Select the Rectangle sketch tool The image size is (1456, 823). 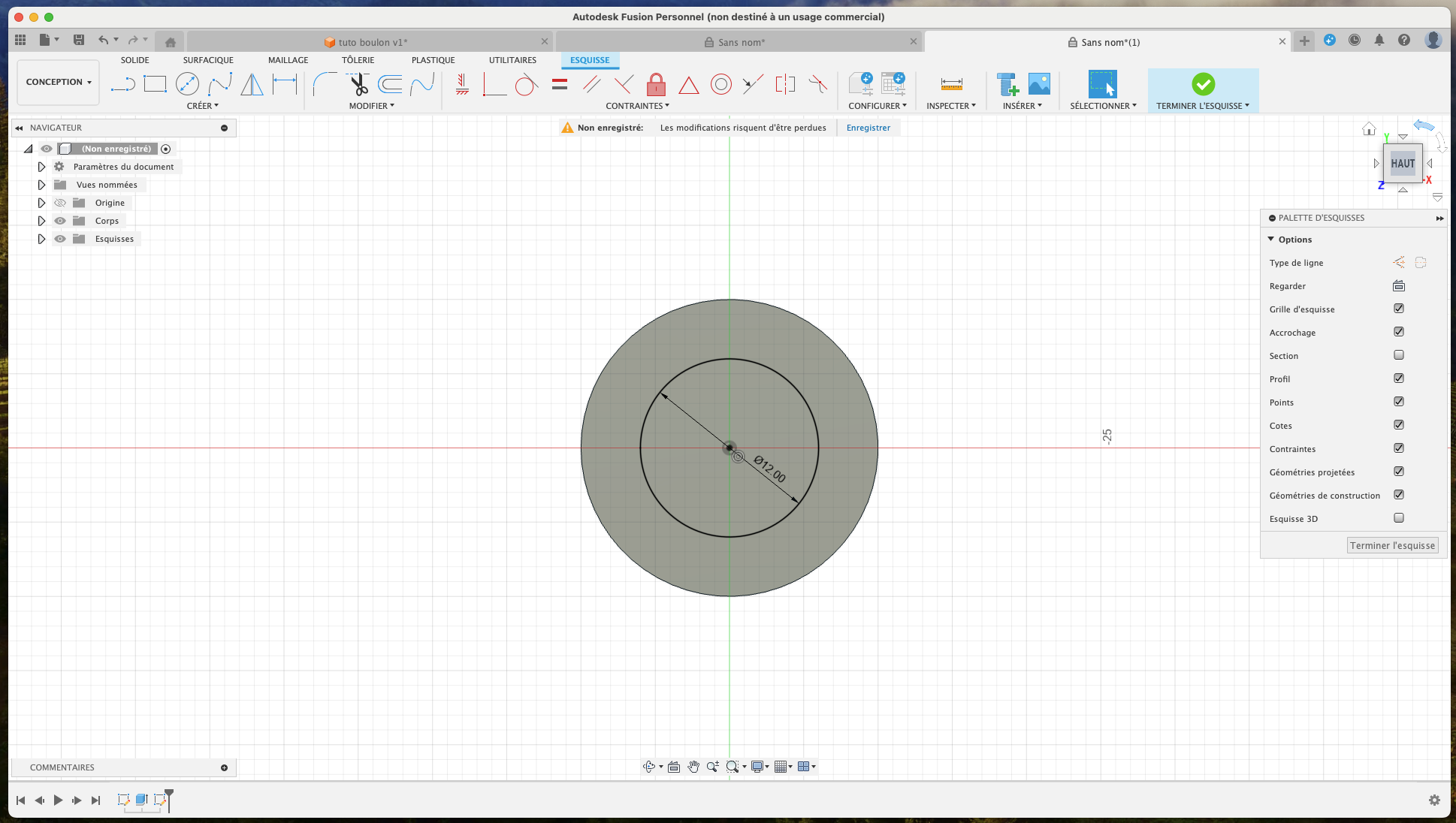point(155,84)
